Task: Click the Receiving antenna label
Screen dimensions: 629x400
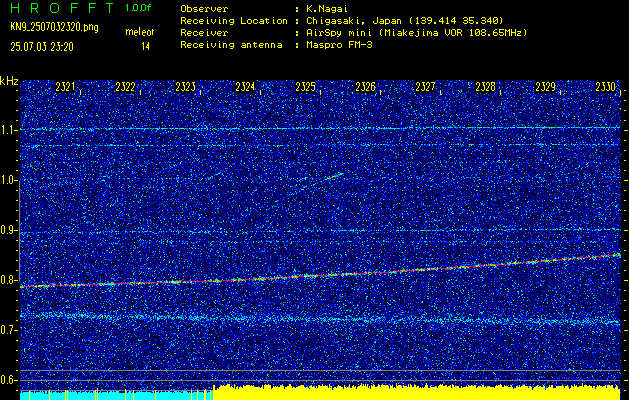Action: [231, 45]
